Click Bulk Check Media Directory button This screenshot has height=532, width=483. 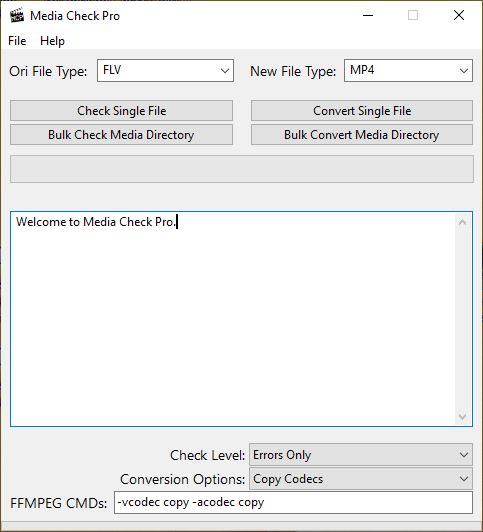pos(121,135)
